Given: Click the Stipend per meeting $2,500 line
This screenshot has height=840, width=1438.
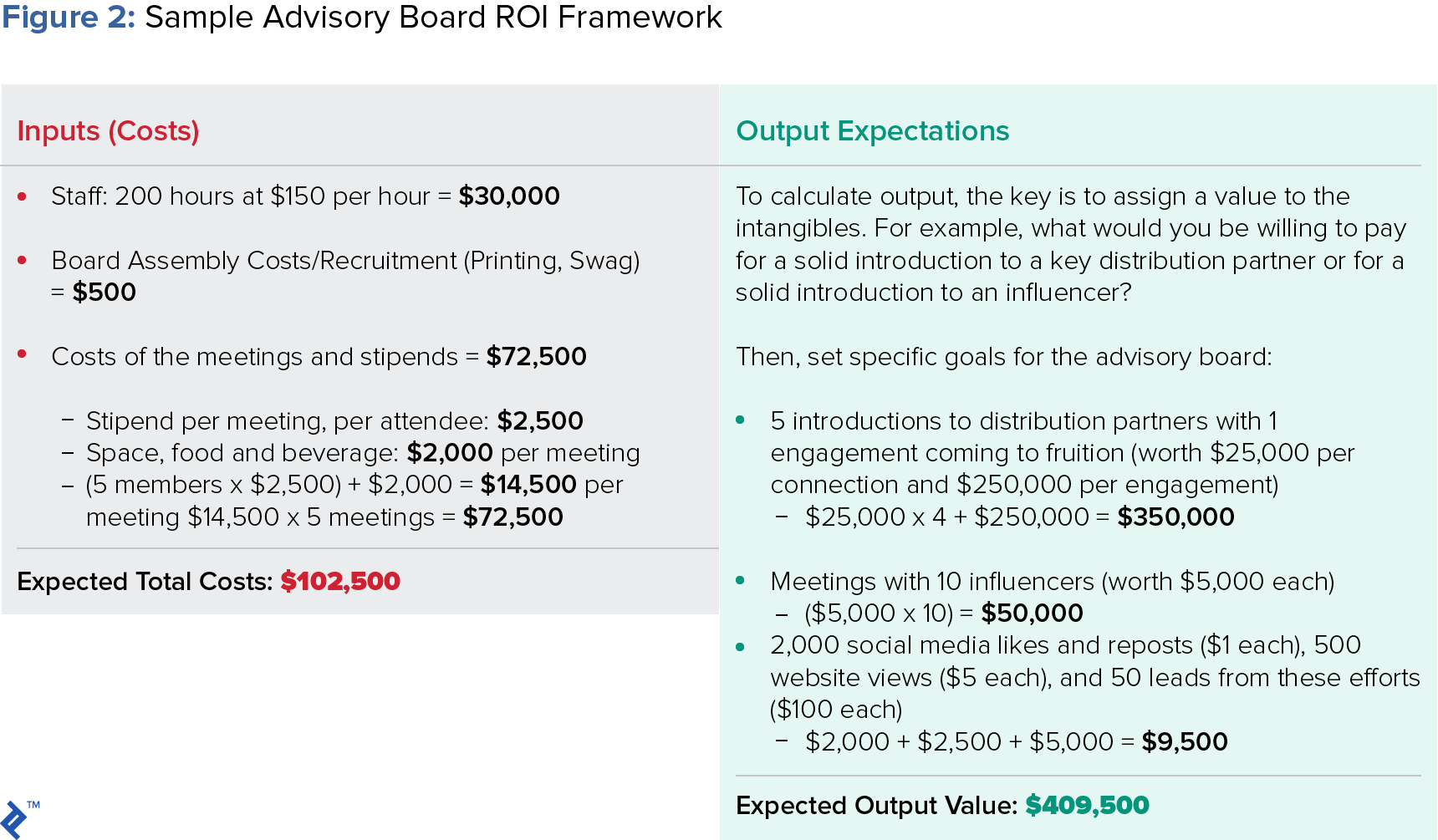Looking at the screenshot, I should point(334,421).
